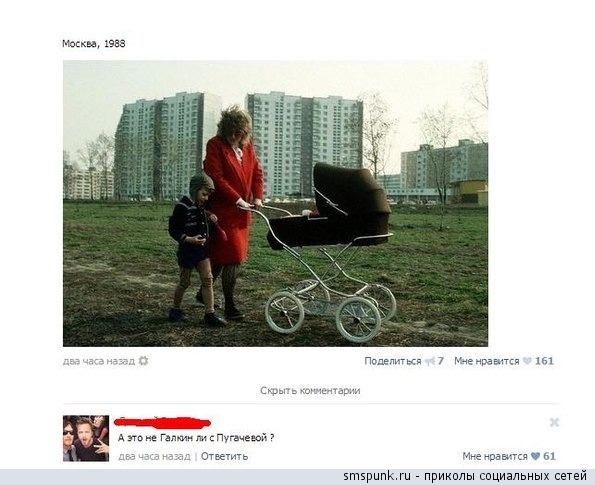Viewport: 595px width, 485px height.
Task: Click the post like count 161
Action: click(x=544, y=361)
